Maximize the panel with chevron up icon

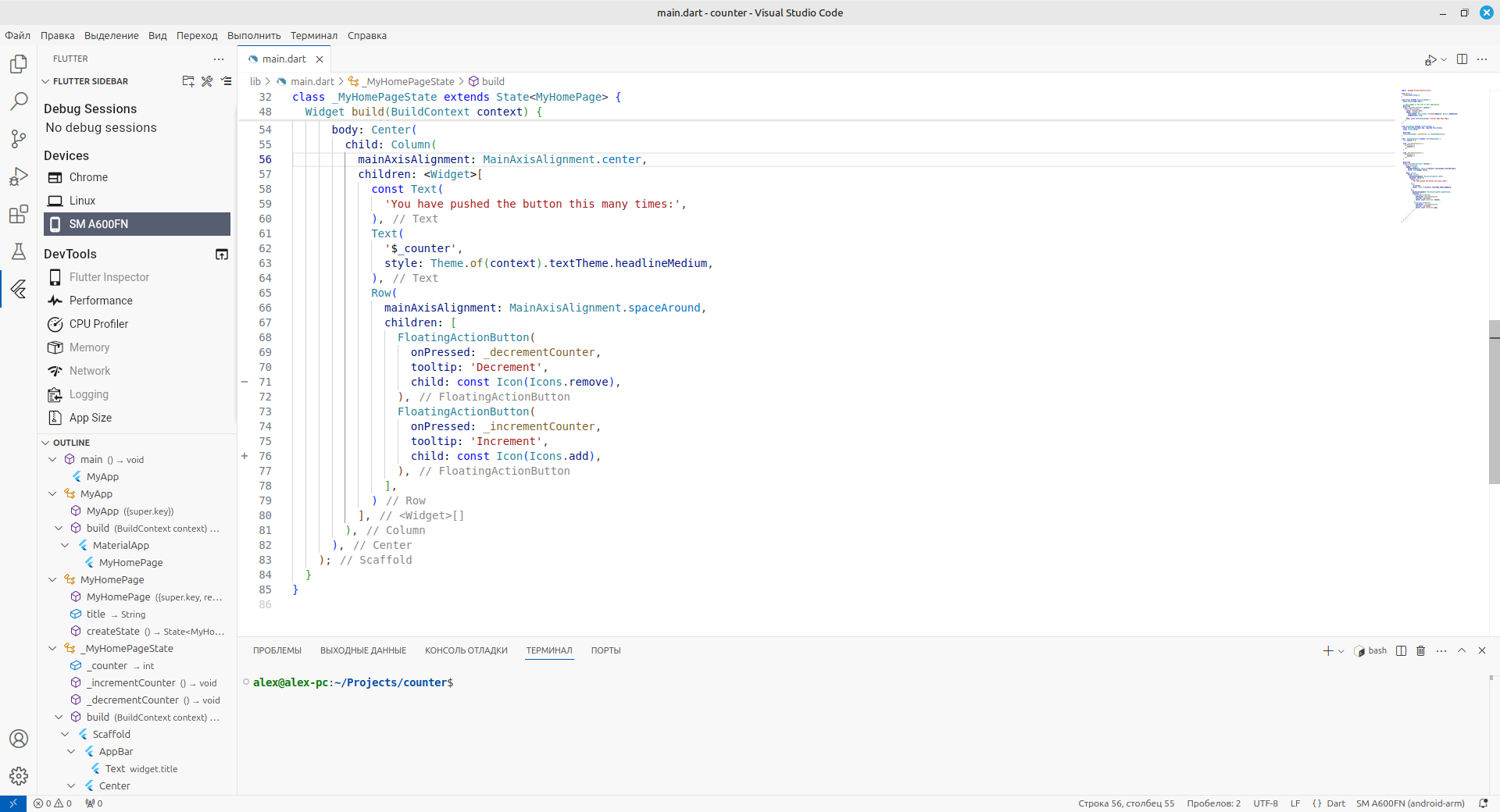[1462, 650]
